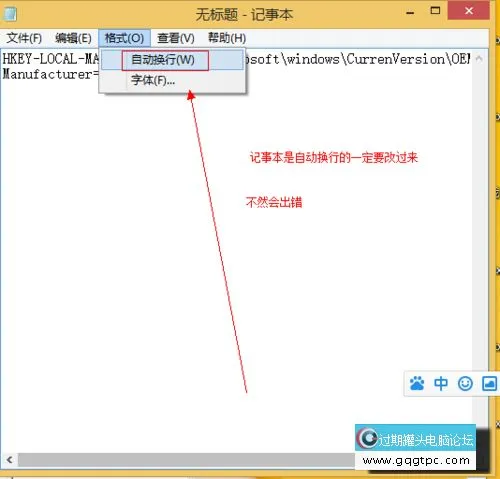Click the Notepad icon in the title bar

click(x=10, y=14)
